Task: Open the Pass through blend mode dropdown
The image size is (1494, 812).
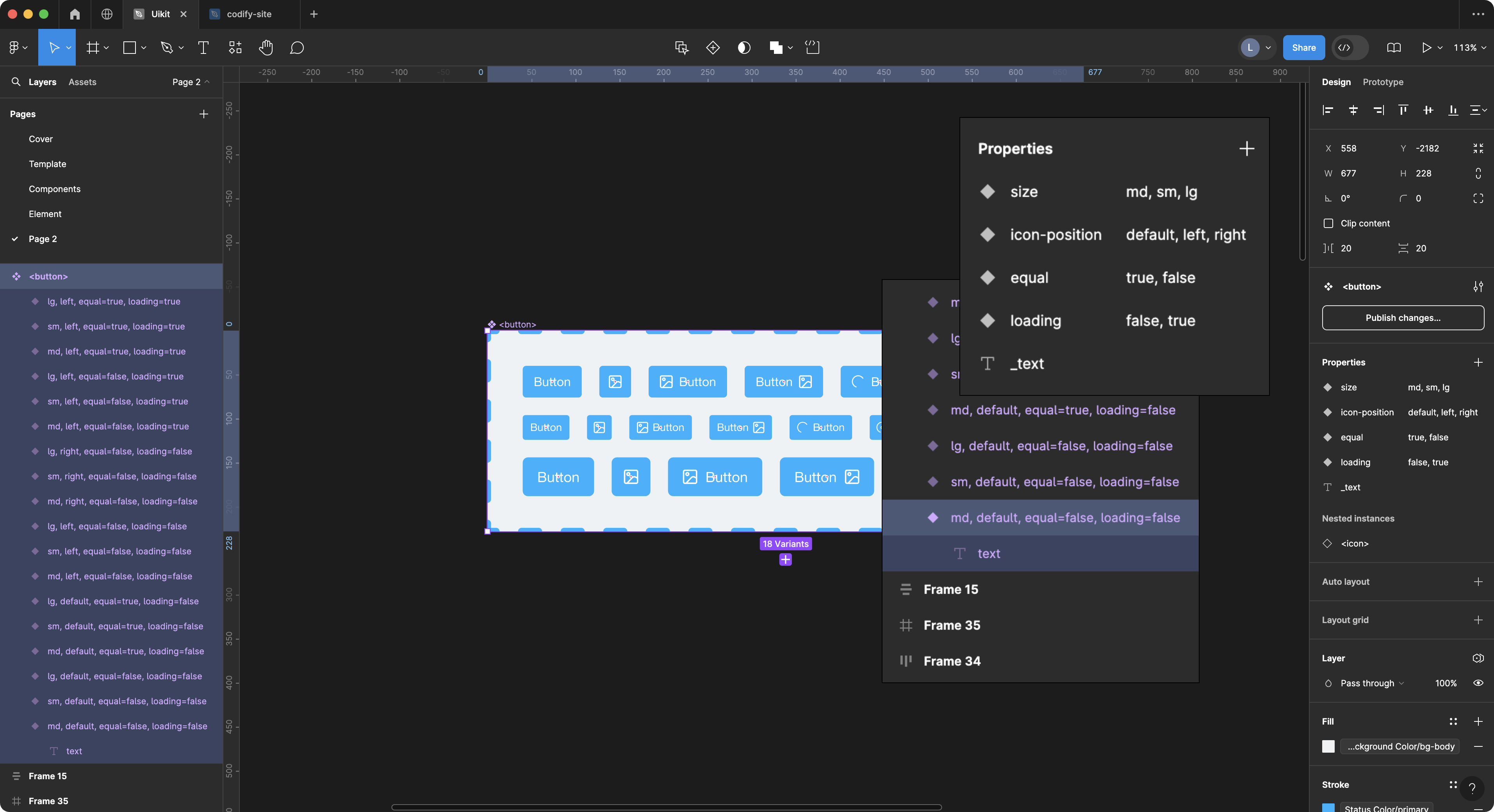Action: point(1372,683)
